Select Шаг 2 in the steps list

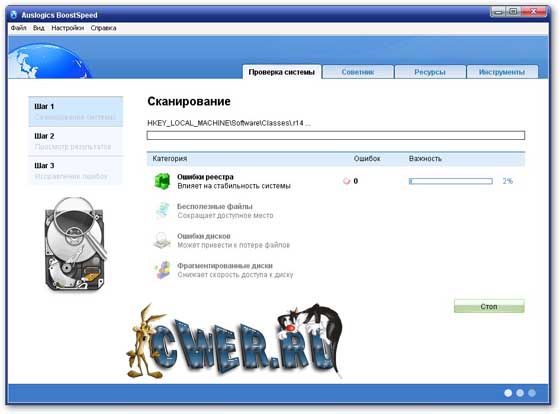tap(75, 141)
